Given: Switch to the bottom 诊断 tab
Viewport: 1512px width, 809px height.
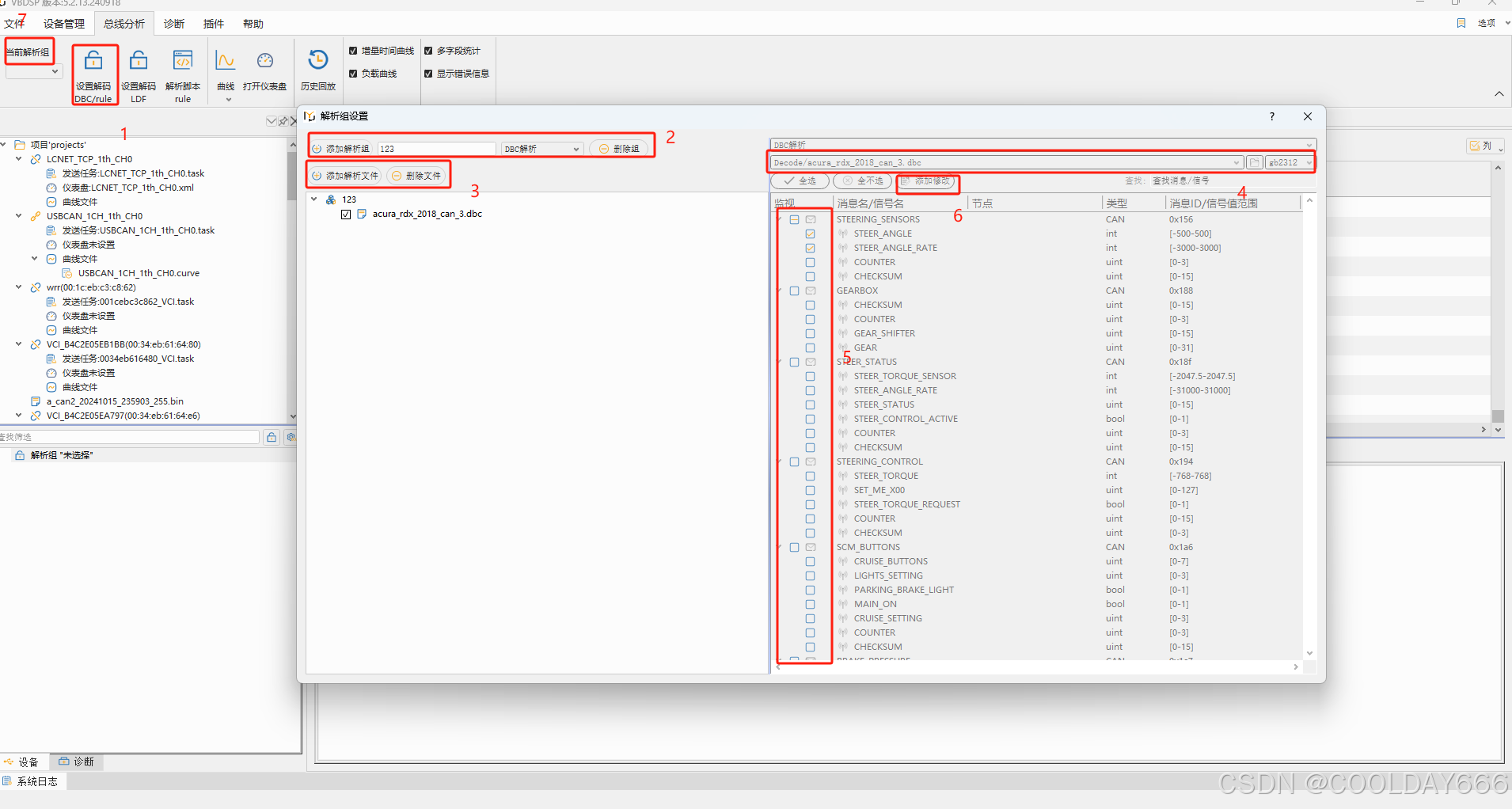Looking at the screenshot, I should click(x=76, y=762).
